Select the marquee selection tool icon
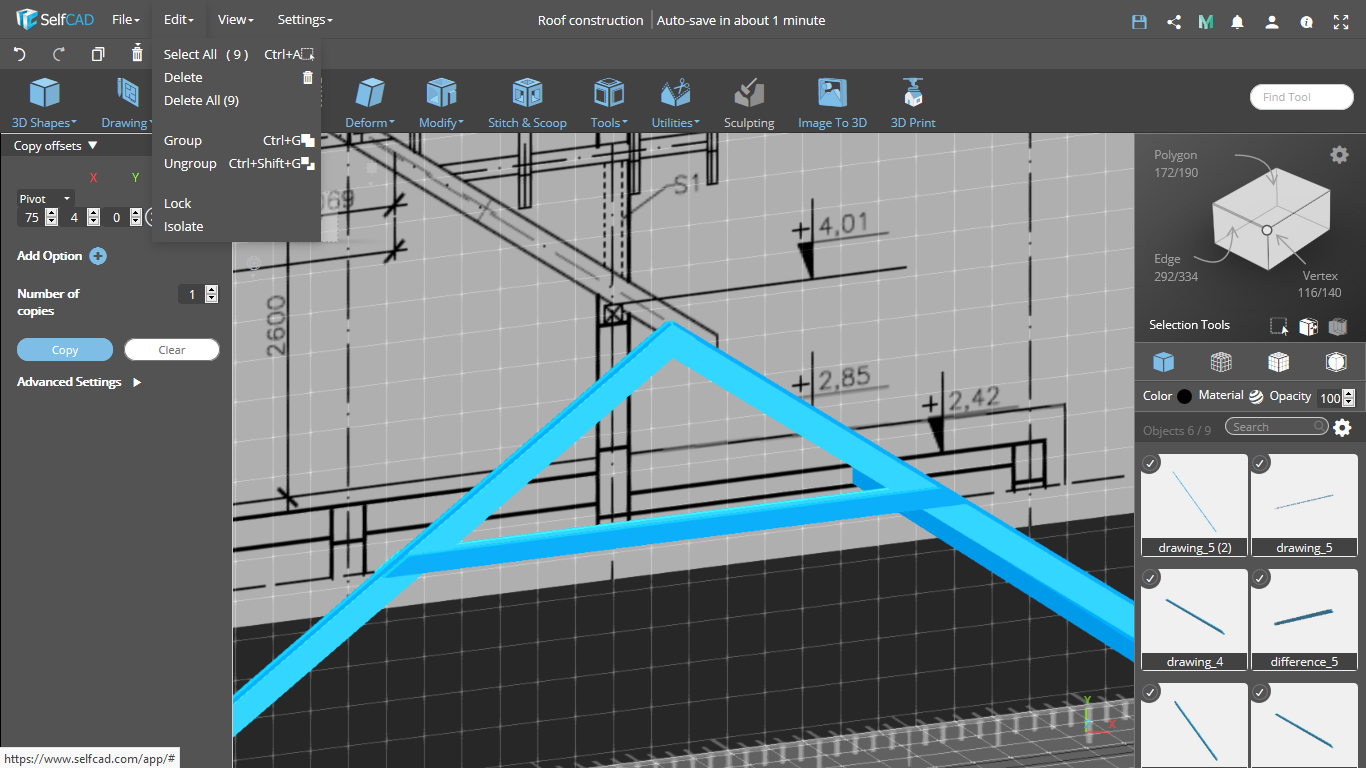The height and width of the screenshot is (768, 1366). (1279, 326)
